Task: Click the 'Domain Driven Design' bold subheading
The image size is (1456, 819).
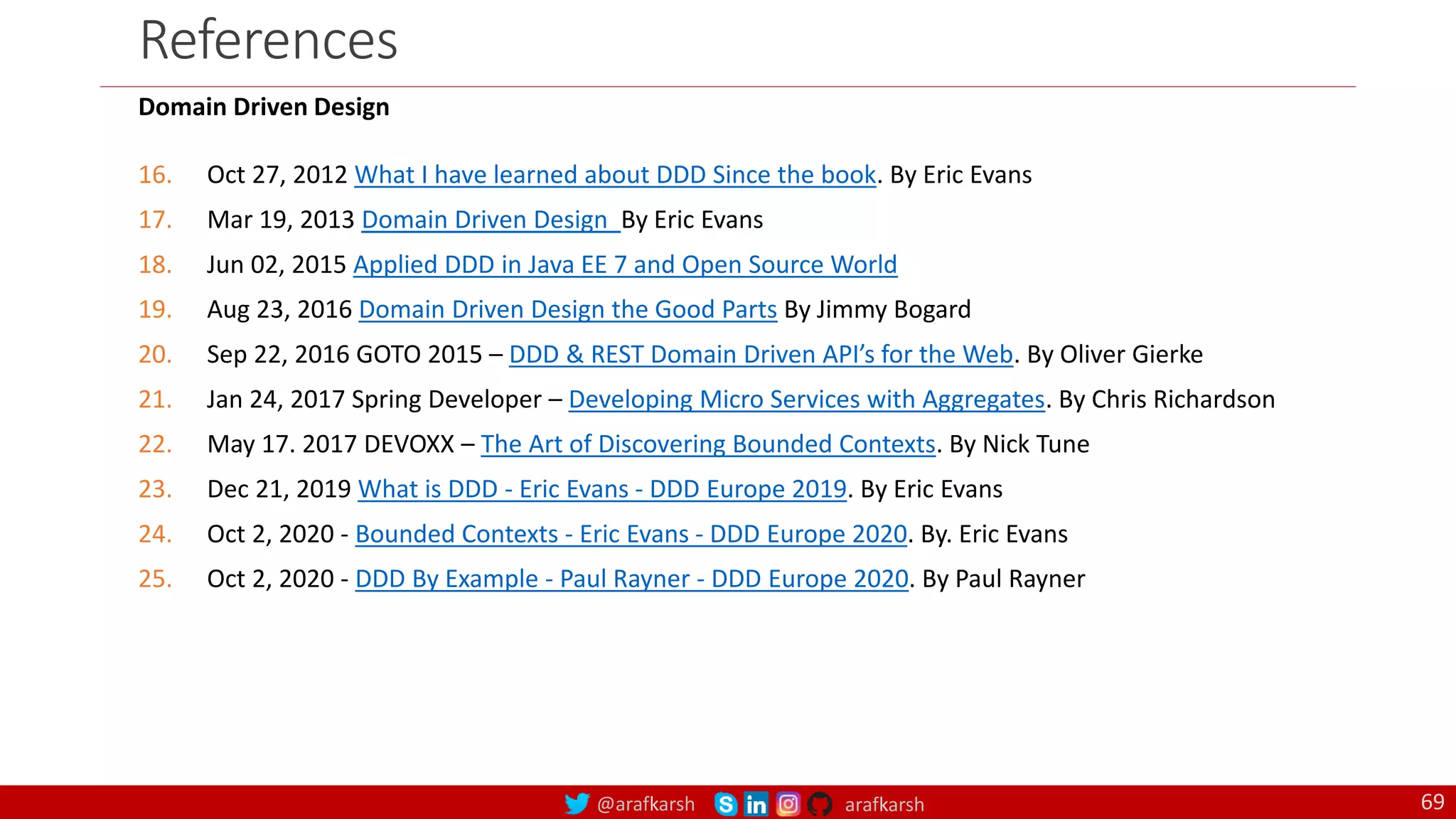Action: (x=264, y=107)
